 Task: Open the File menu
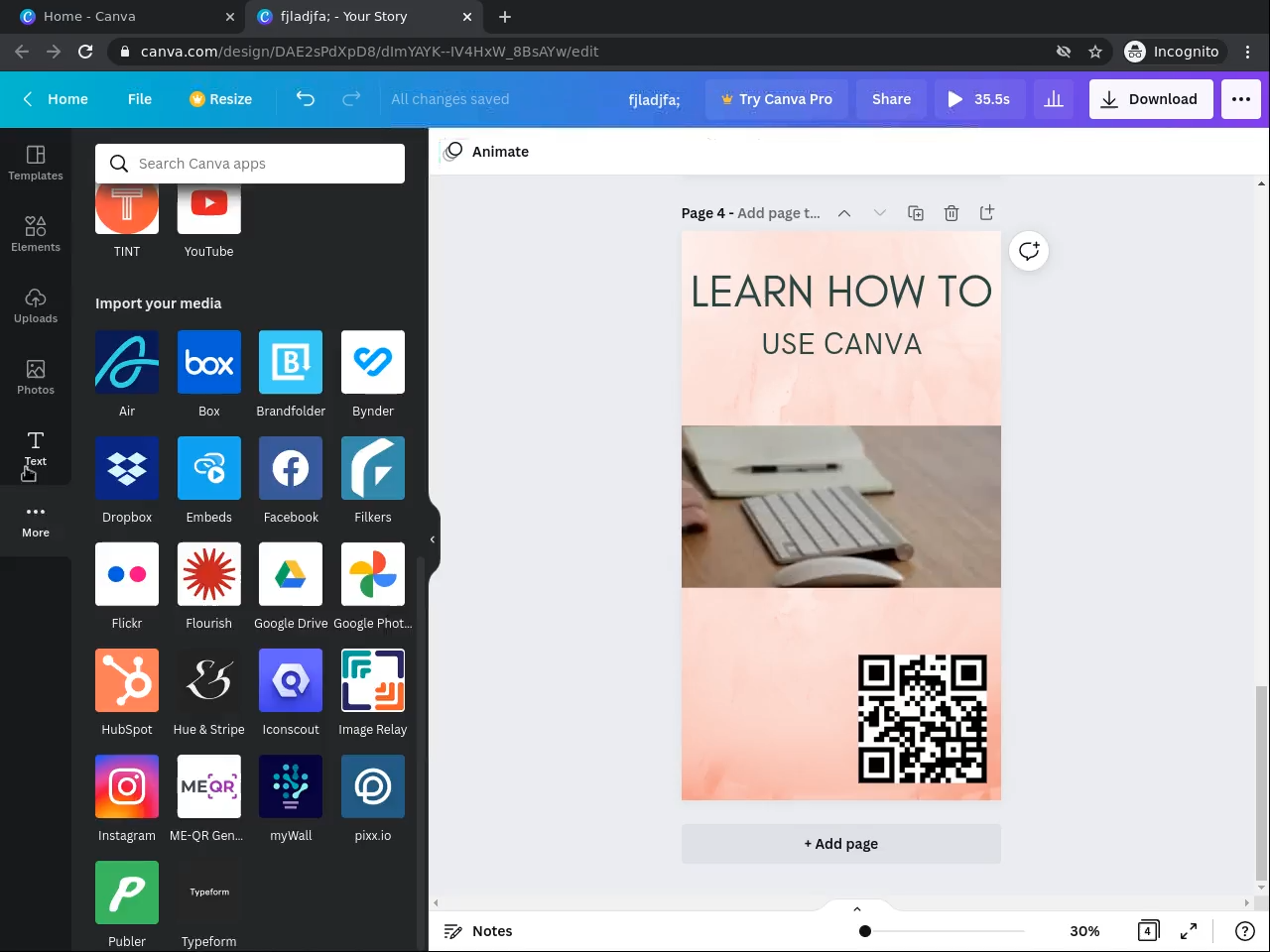(x=140, y=99)
